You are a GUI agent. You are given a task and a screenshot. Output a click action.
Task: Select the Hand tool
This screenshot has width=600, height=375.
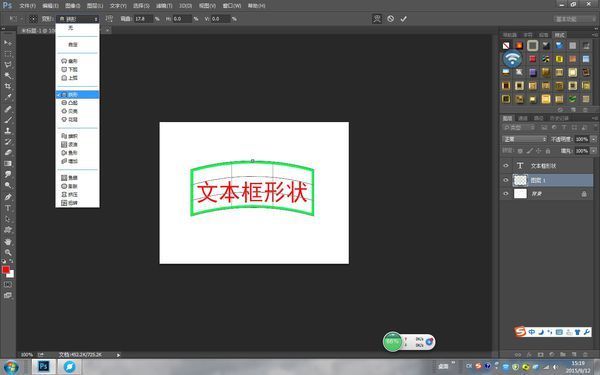[x=8, y=242]
